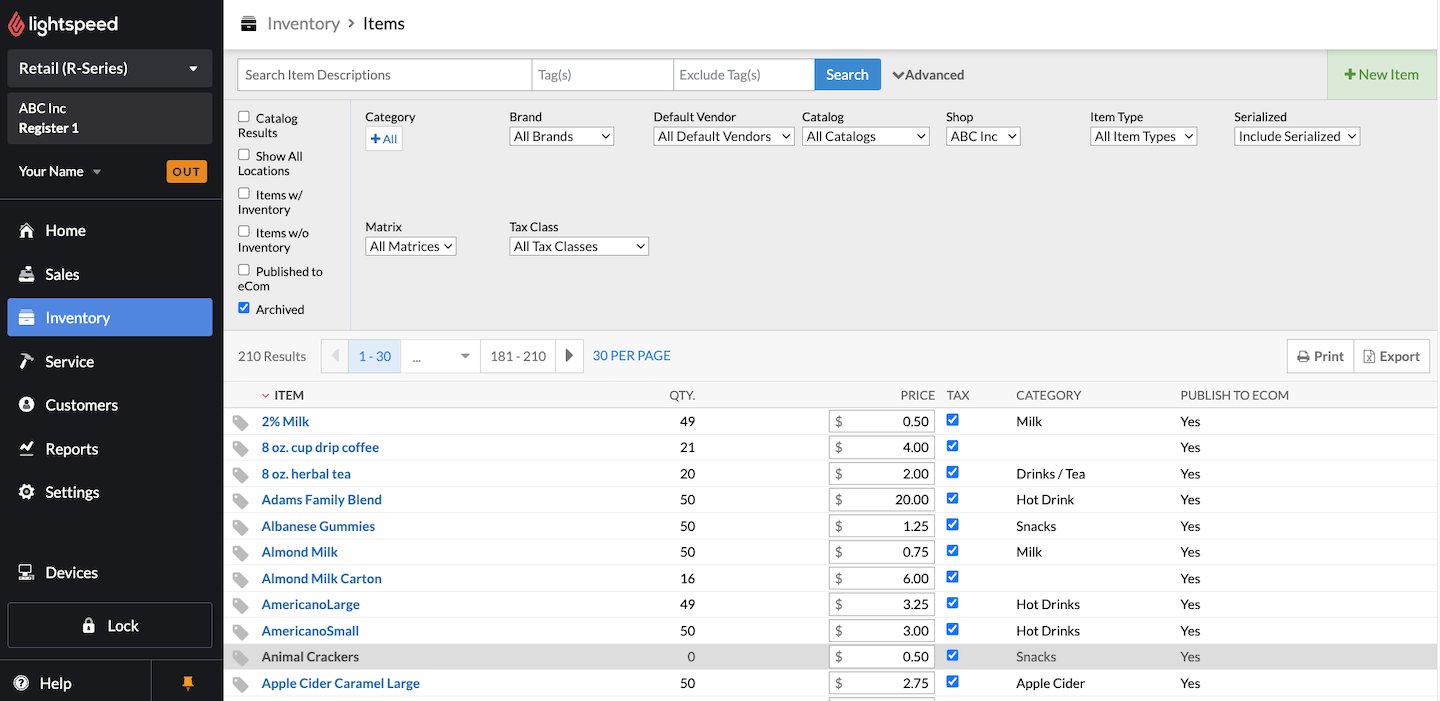1440x701 pixels.
Task: Open the All Brands dropdown
Action: (x=561, y=136)
